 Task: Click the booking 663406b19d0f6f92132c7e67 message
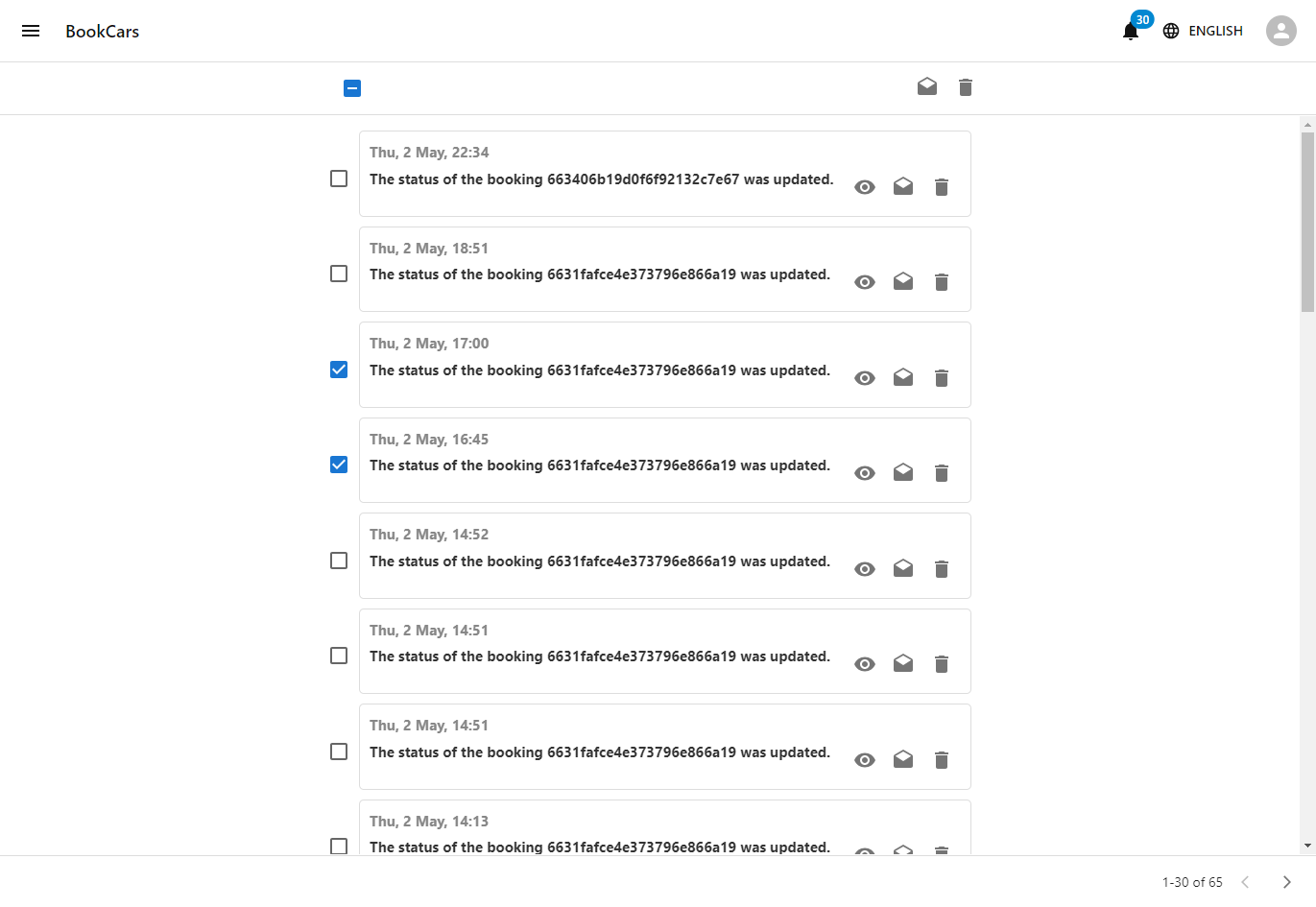(602, 179)
